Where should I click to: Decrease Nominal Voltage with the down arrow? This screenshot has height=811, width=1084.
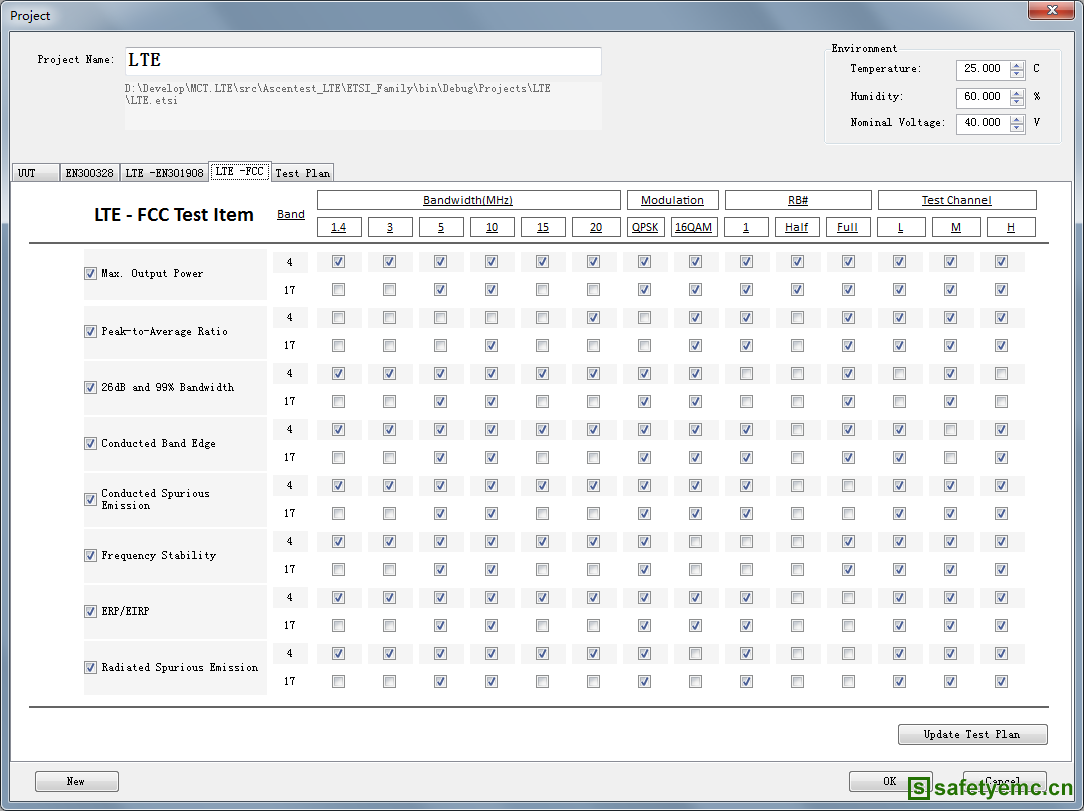point(1016,127)
